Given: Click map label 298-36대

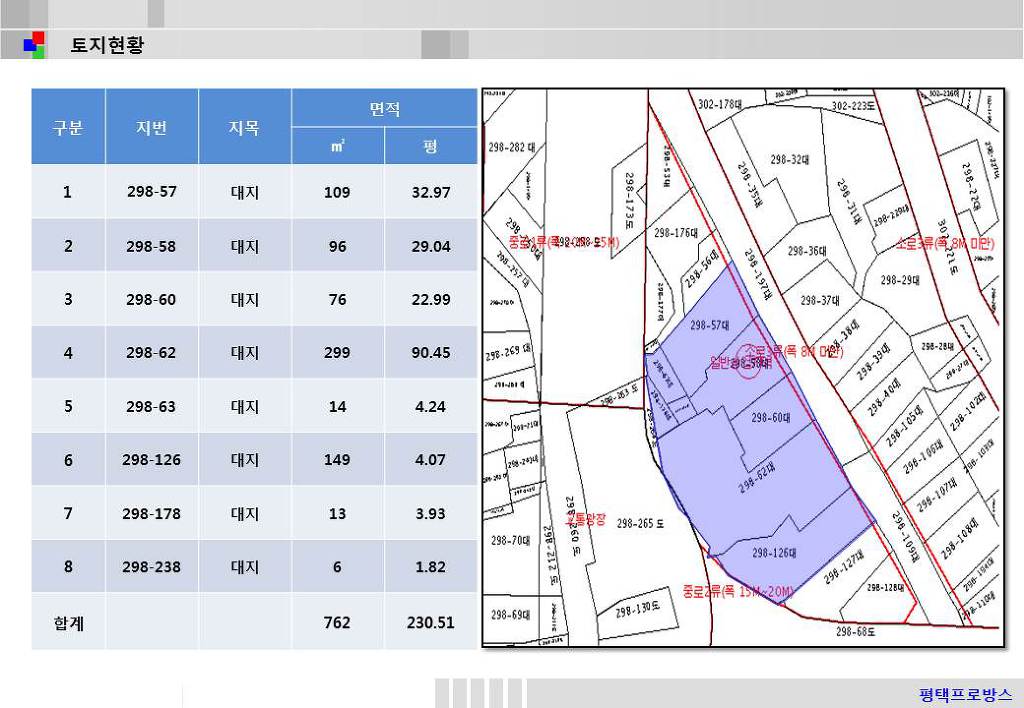Looking at the screenshot, I should tap(807, 250).
